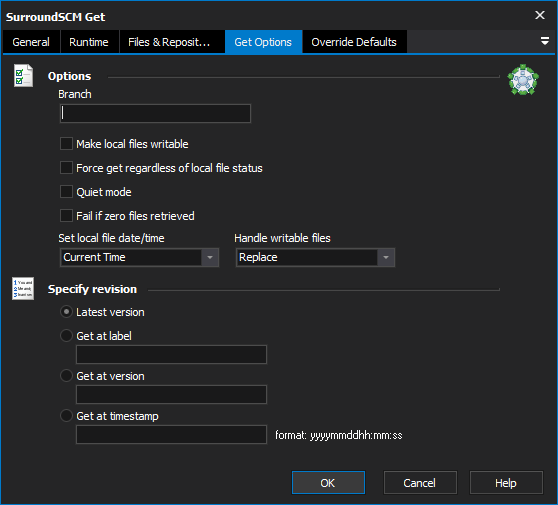Click the Get at version input field
Image resolution: width=558 pixels, height=505 pixels.
point(171,394)
